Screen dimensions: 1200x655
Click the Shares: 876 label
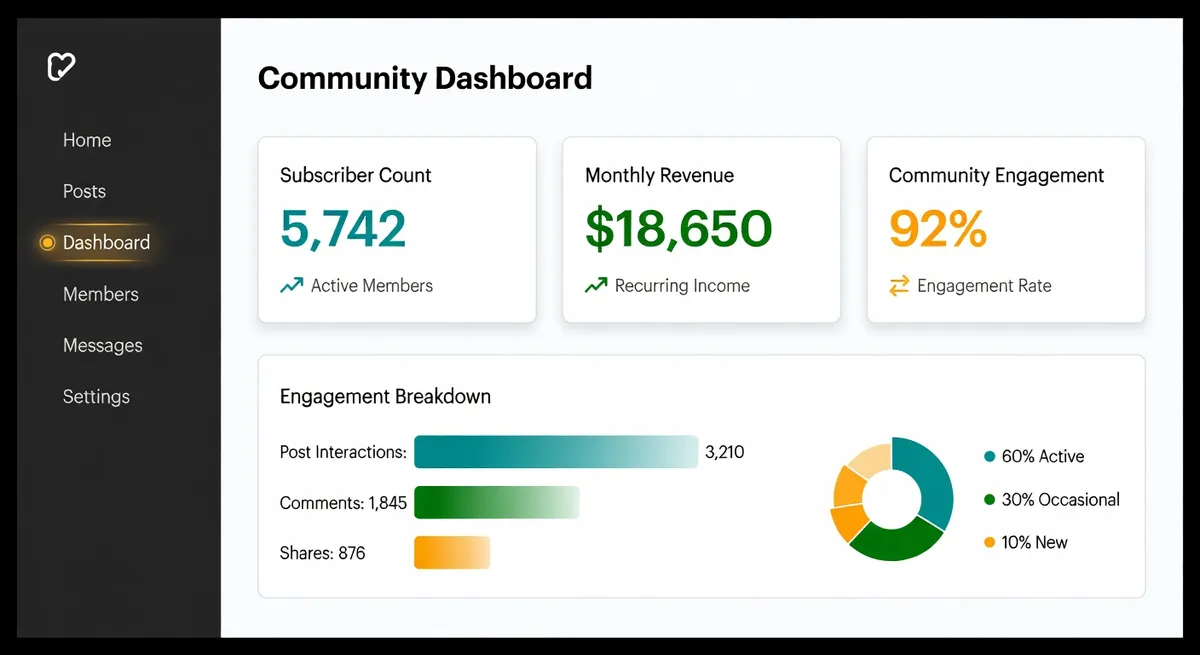pyautogui.click(x=322, y=553)
